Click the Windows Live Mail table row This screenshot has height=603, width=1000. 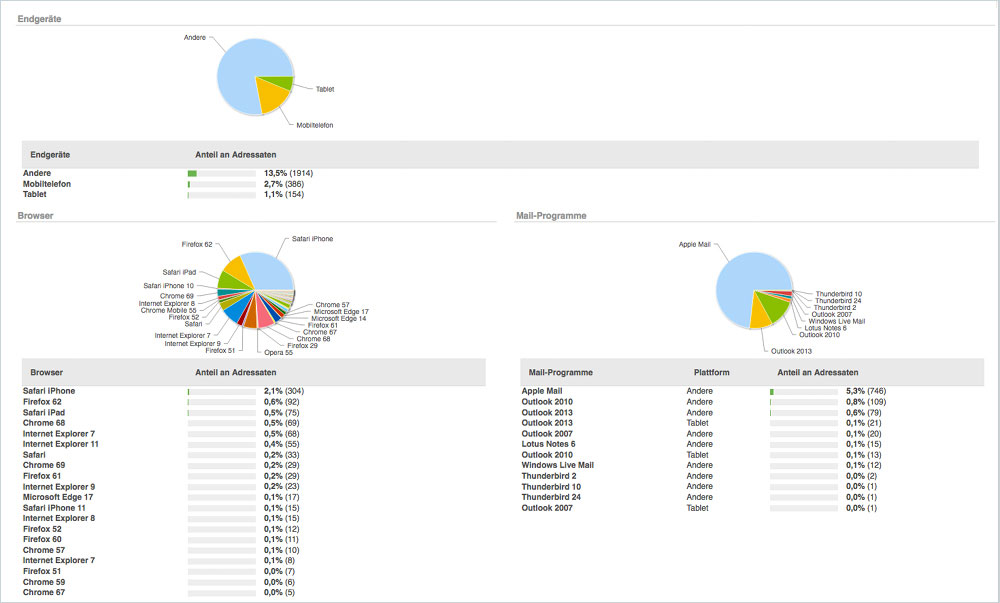point(558,465)
